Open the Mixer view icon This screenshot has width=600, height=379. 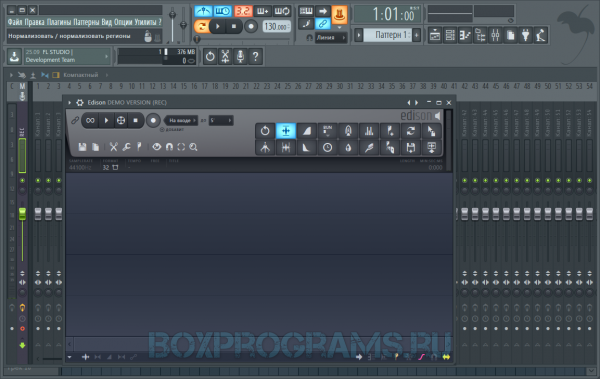coord(495,36)
